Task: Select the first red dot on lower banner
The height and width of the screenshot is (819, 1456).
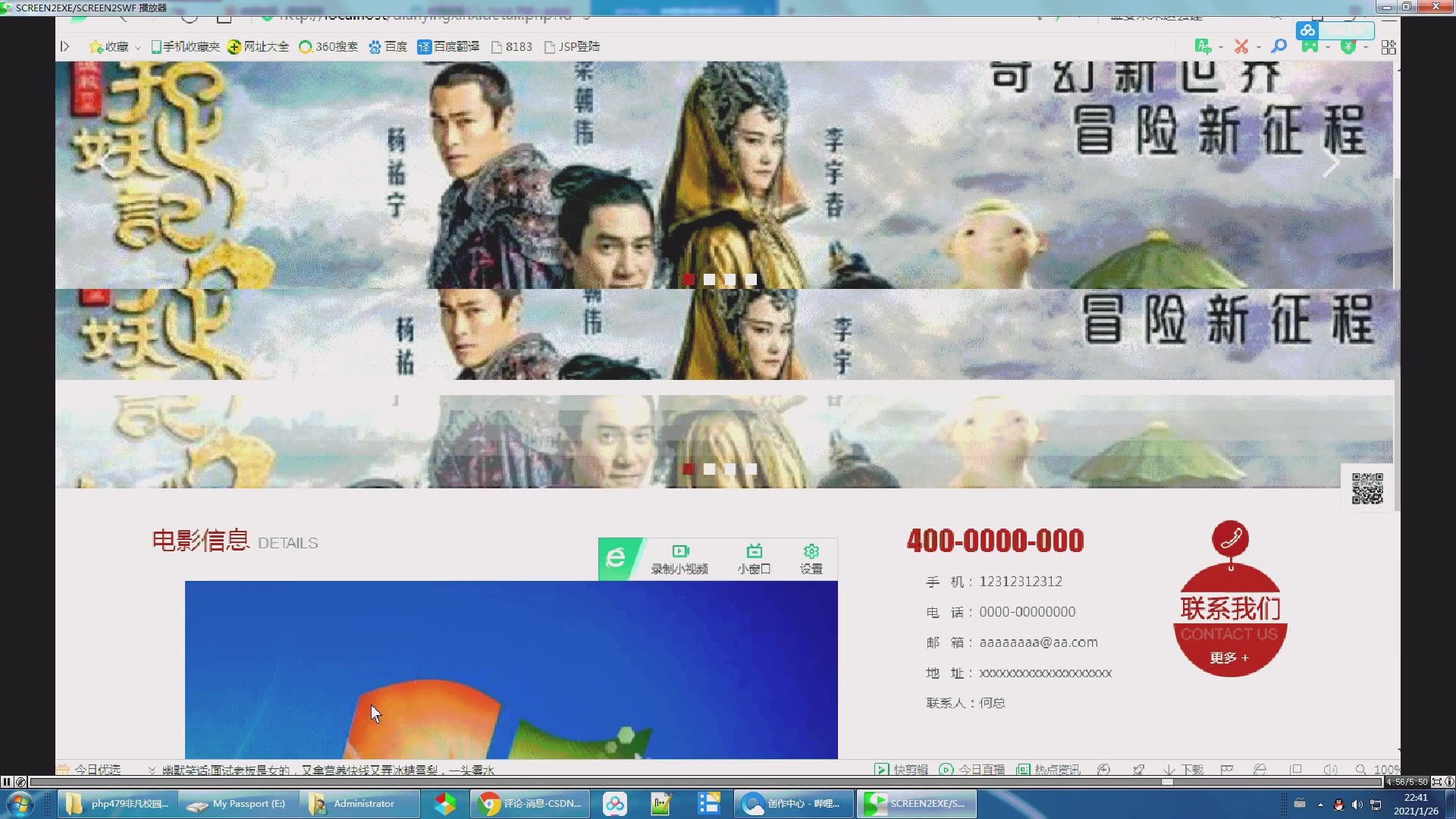Action: (688, 469)
